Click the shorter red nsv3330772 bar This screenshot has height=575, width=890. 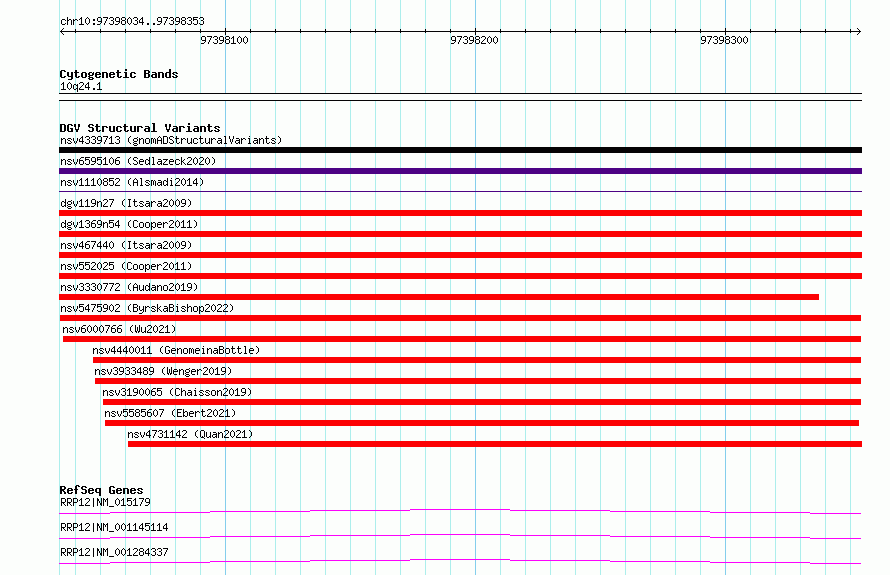pyautogui.click(x=439, y=297)
